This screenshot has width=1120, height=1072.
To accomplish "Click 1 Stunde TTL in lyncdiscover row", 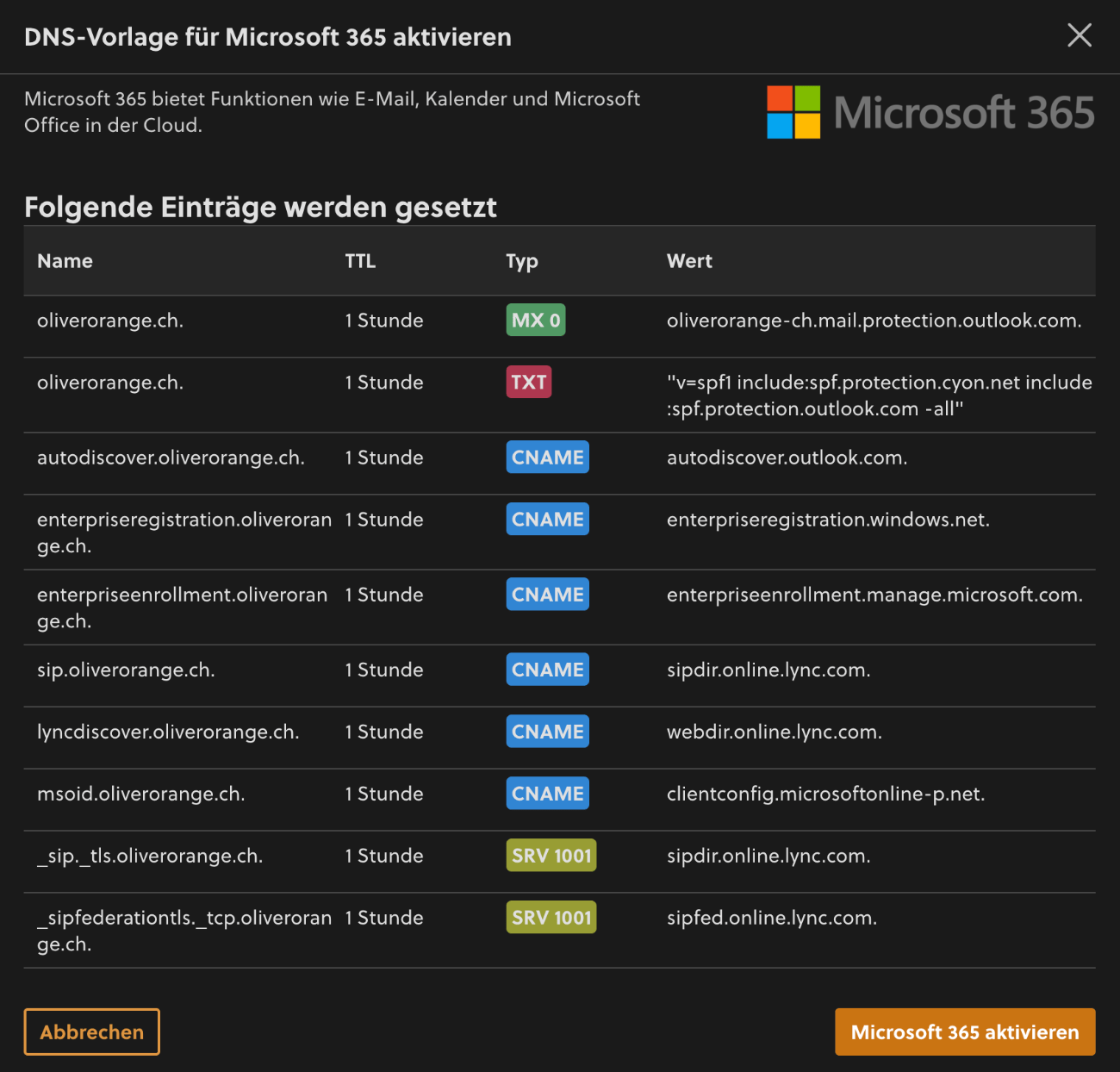I will click(384, 732).
